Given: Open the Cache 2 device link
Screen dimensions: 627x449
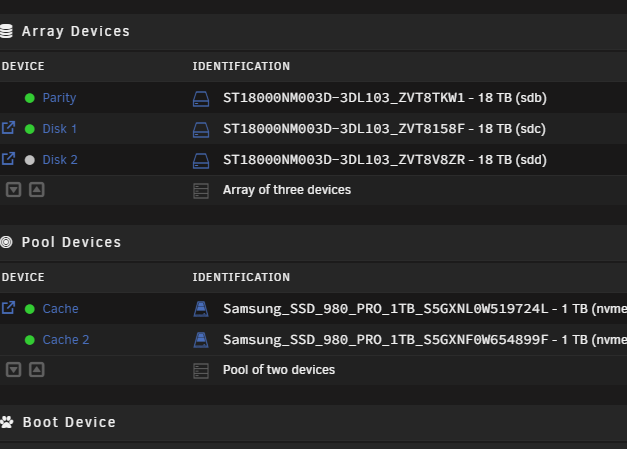Looking at the screenshot, I should (x=66, y=340).
